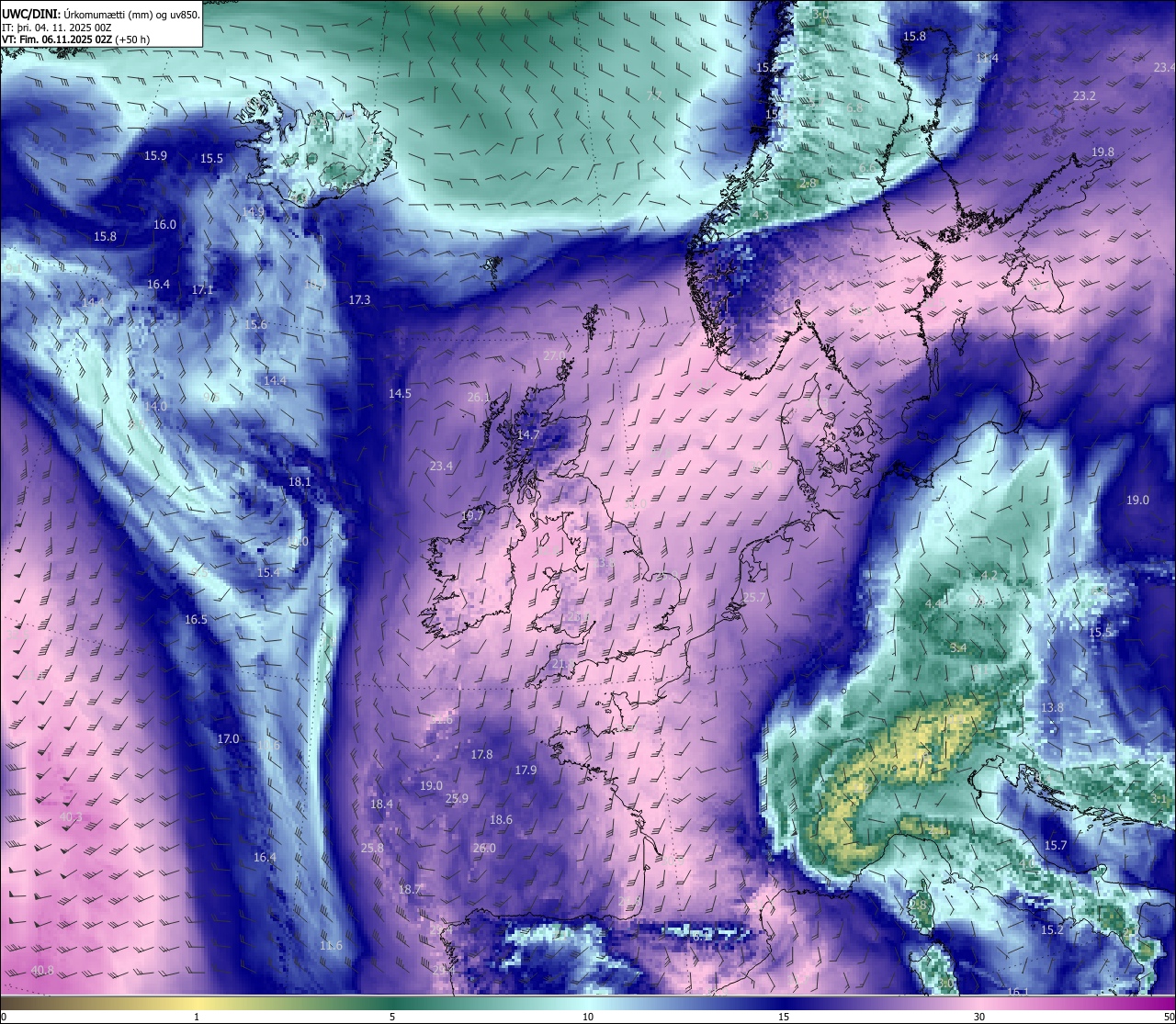Select the VT valid time line reading +50 h
The image size is (1176, 1024).
(x=75, y=39)
